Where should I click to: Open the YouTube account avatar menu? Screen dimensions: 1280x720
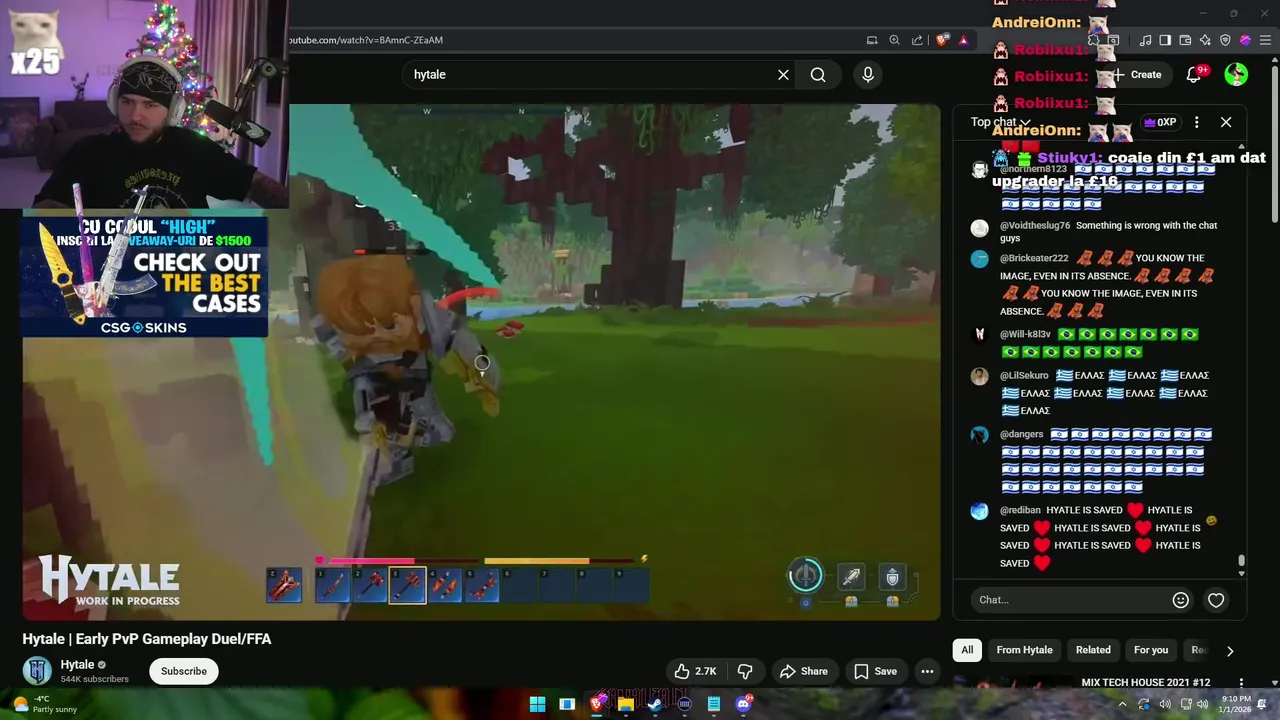point(1236,75)
